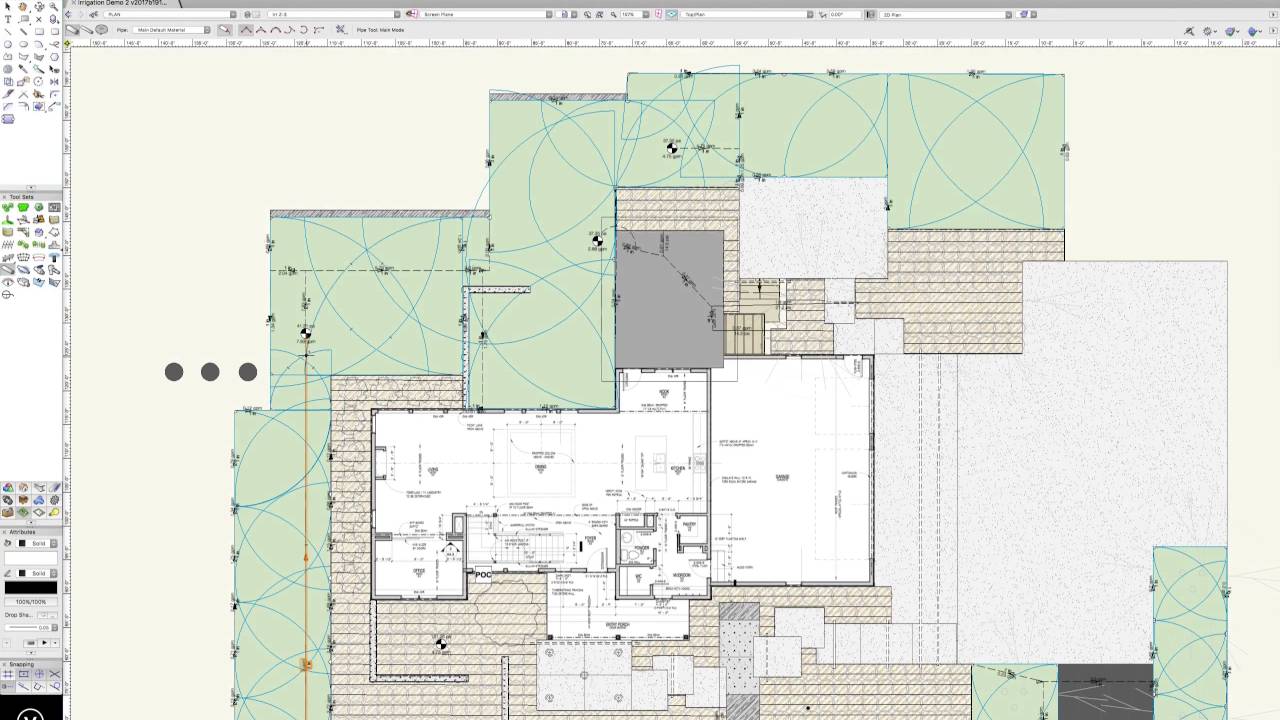Open Pipe tool preferences icon
The image size is (1280, 720).
click(341, 29)
